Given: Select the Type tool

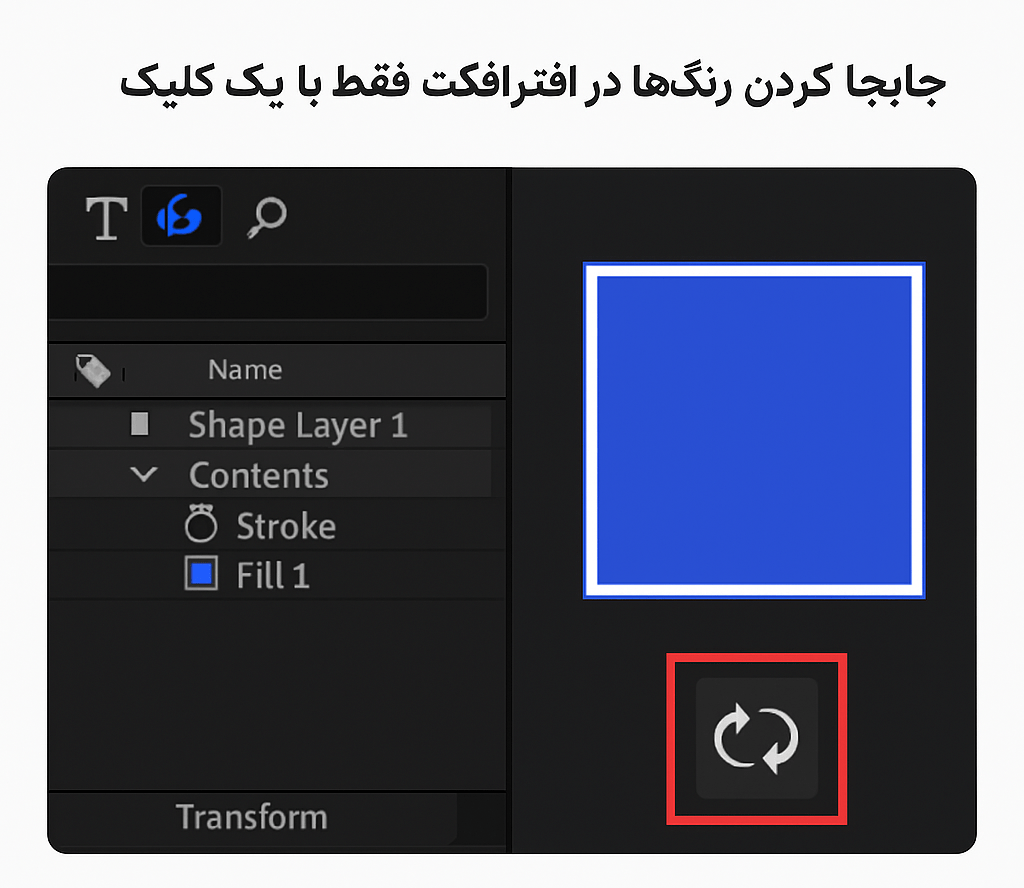Looking at the screenshot, I should 106,217.
